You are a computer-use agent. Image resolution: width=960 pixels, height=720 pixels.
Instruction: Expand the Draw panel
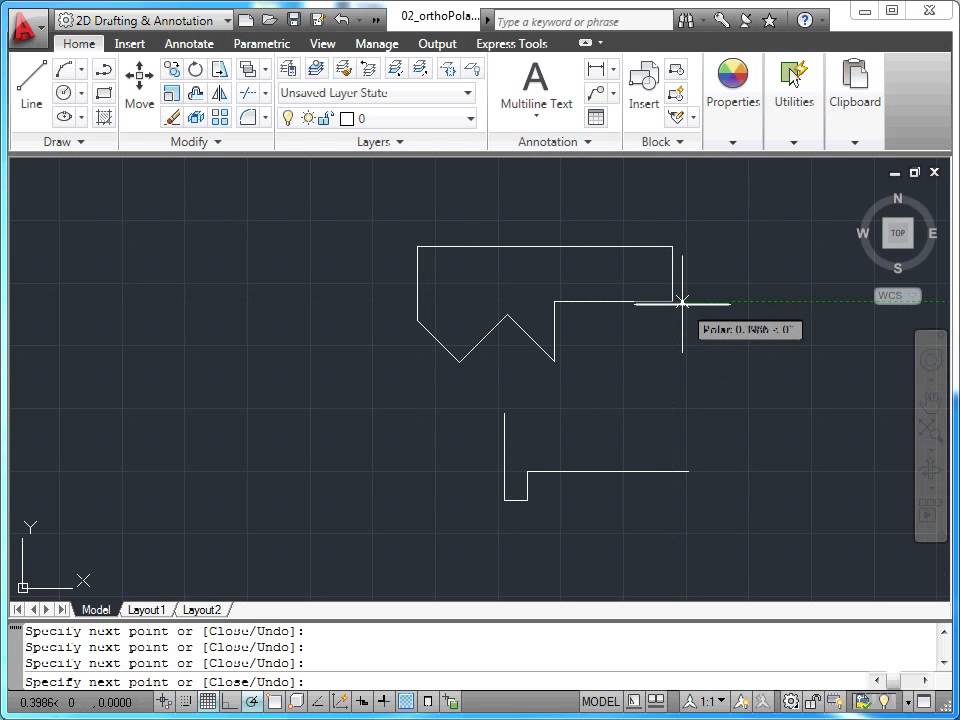coord(64,141)
